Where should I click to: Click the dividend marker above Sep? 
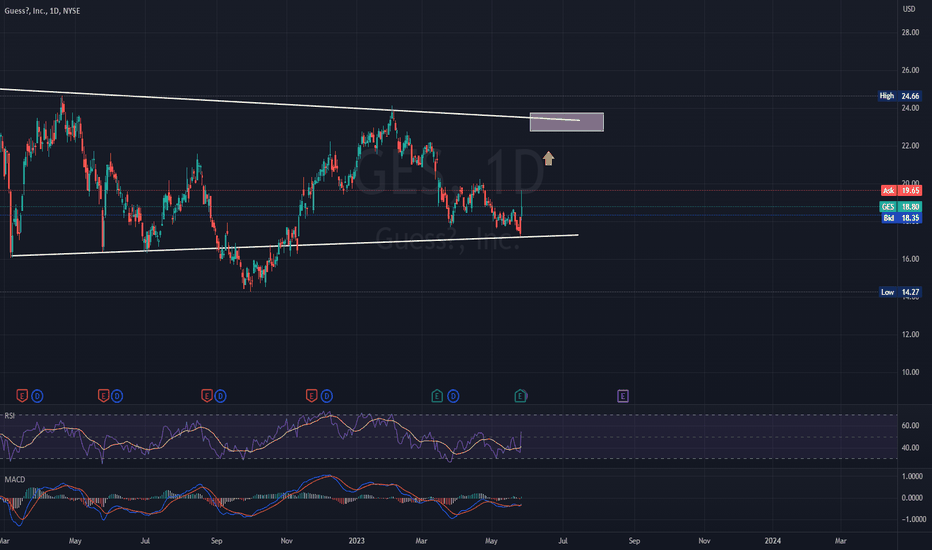tap(221, 396)
